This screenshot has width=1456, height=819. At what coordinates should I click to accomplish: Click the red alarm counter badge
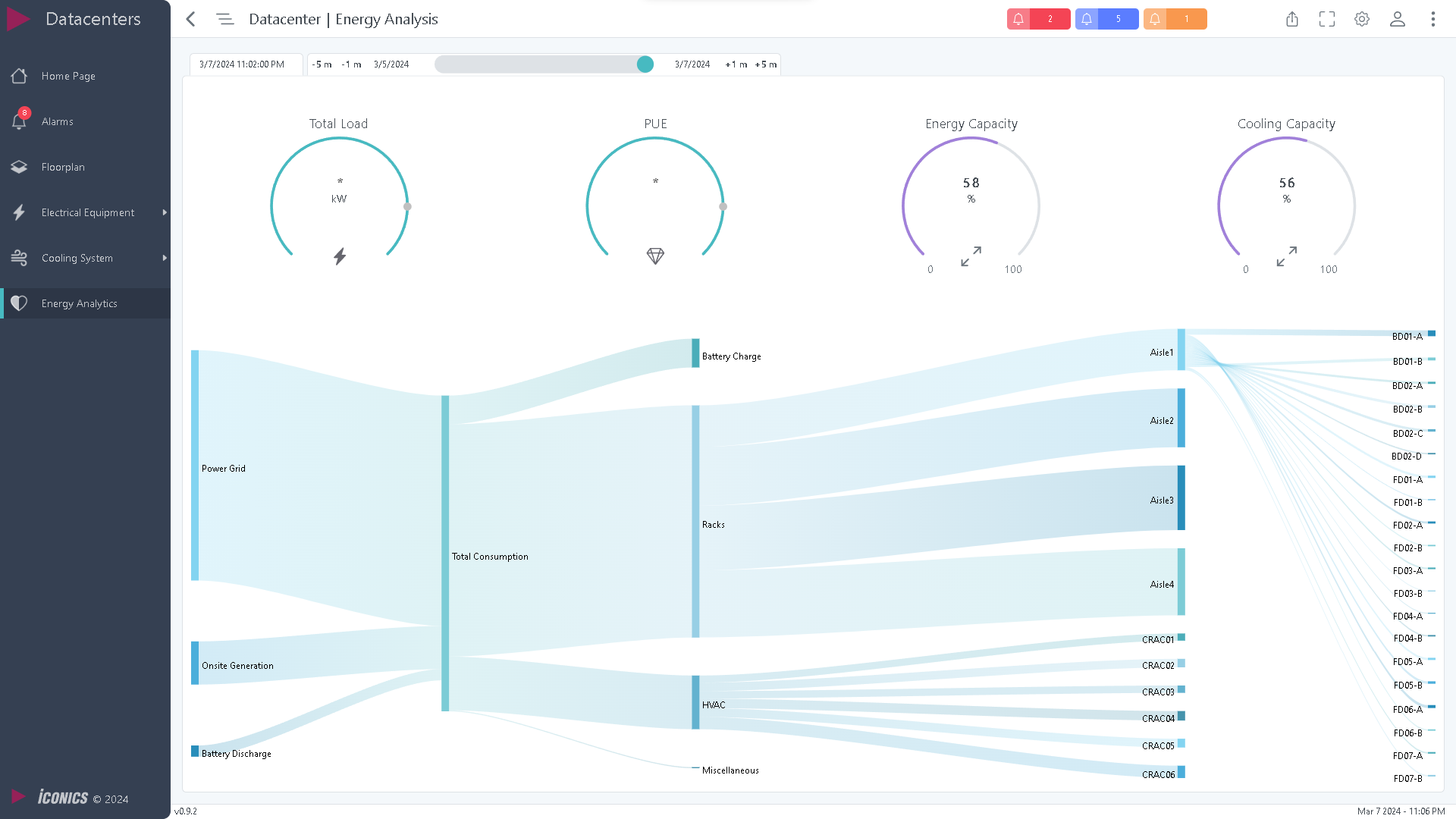pyautogui.click(x=1038, y=19)
